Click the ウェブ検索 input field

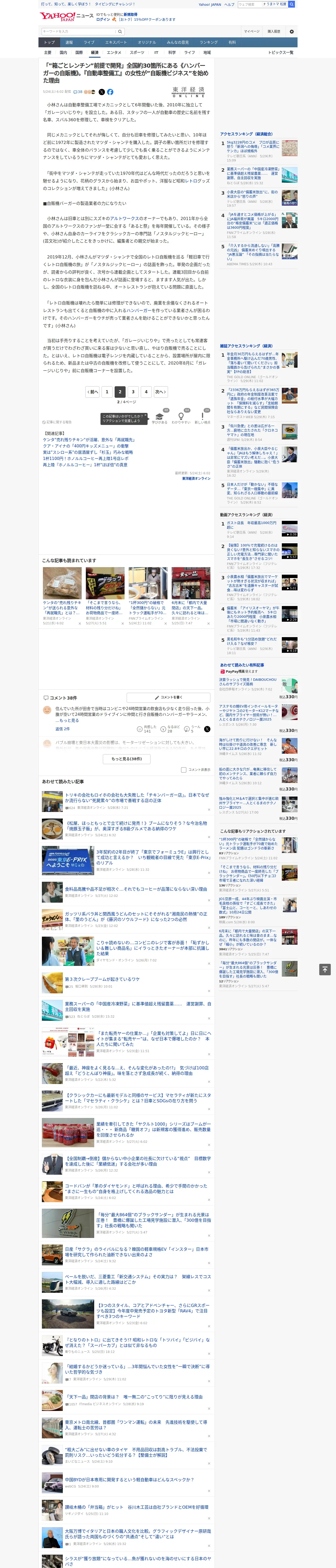[249, 4]
